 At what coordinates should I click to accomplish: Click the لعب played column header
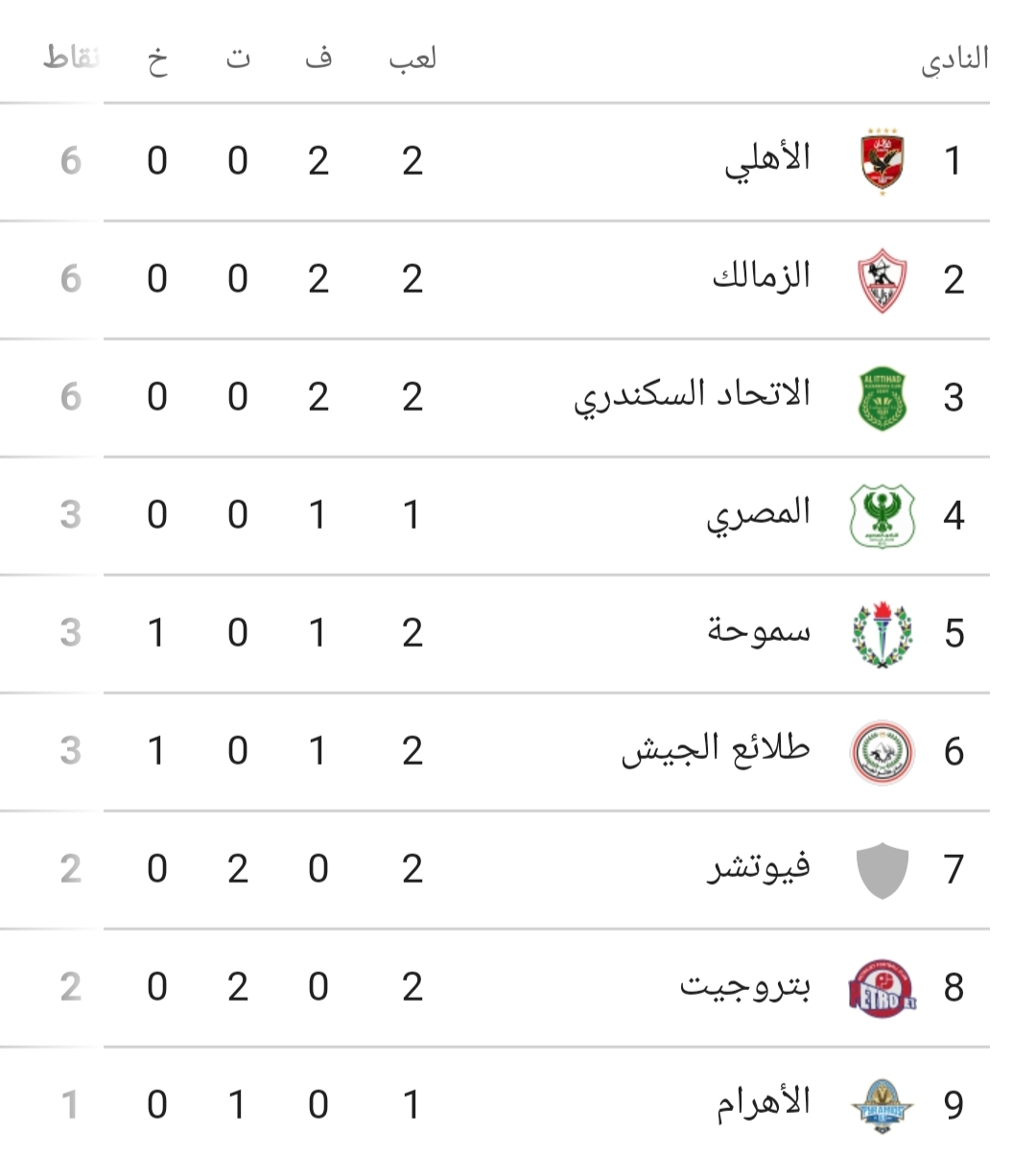click(412, 59)
